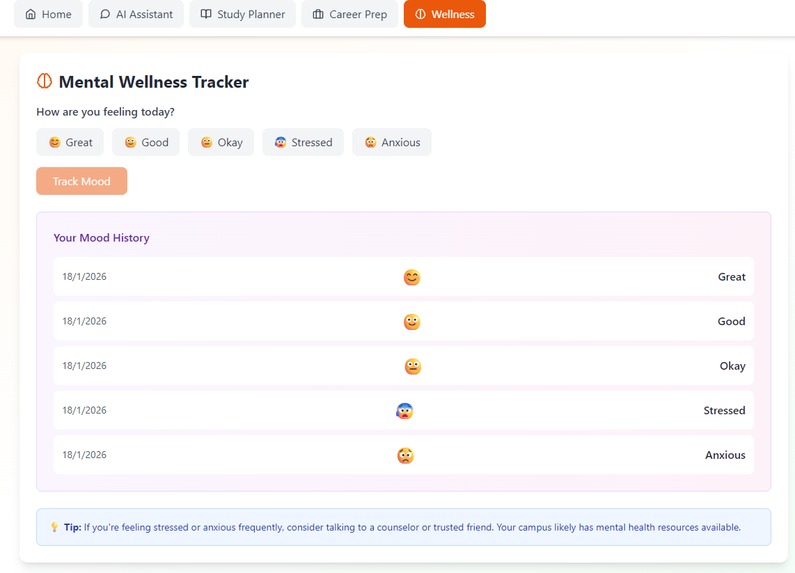
Task: Click the emoji in the Stressed history row
Action: 405,411
